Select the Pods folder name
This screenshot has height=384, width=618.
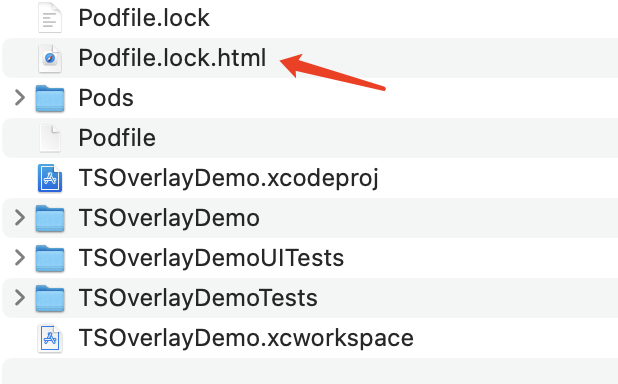[x=106, y=98]
